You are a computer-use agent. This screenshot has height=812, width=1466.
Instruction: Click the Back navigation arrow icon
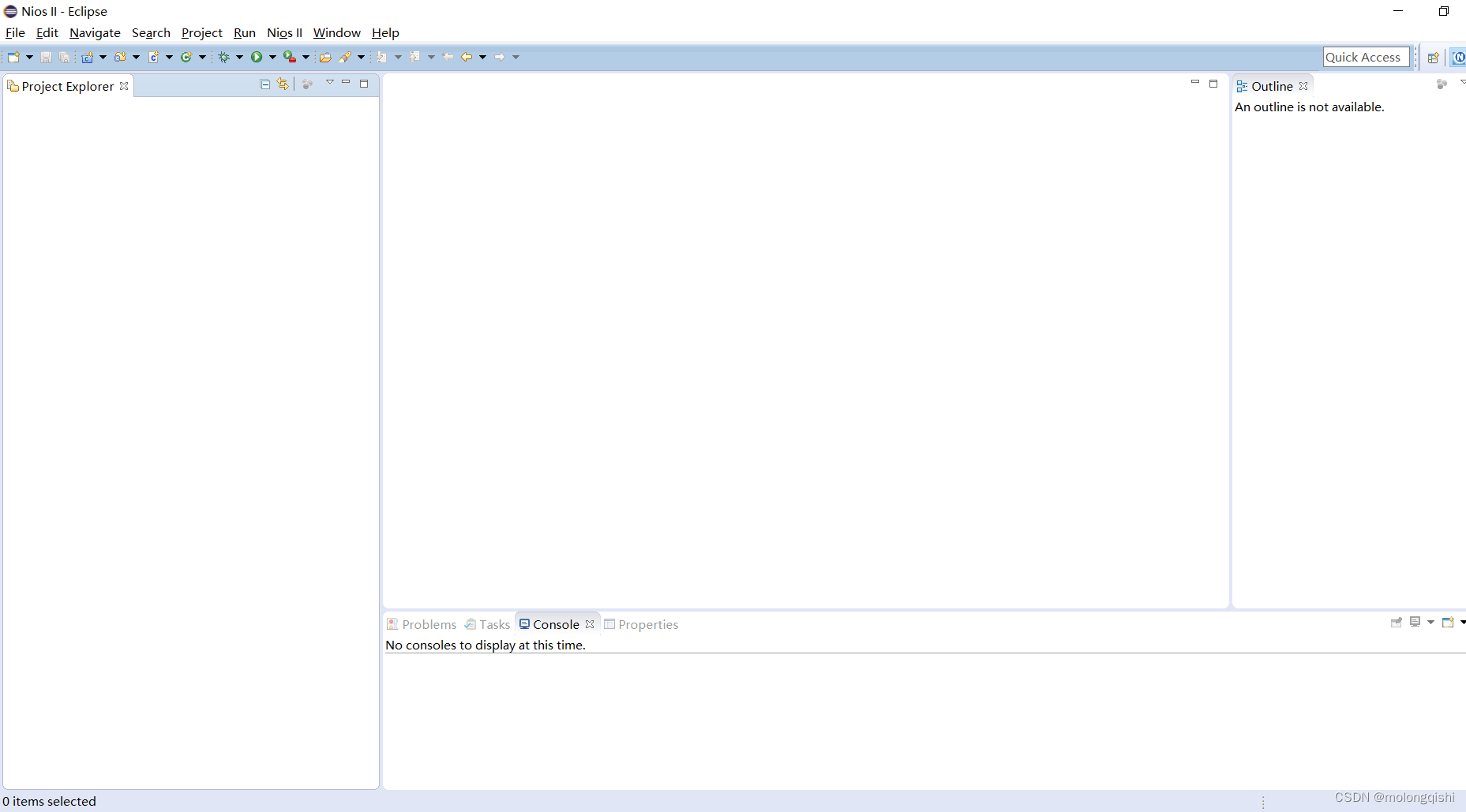(x=467, y=57)
